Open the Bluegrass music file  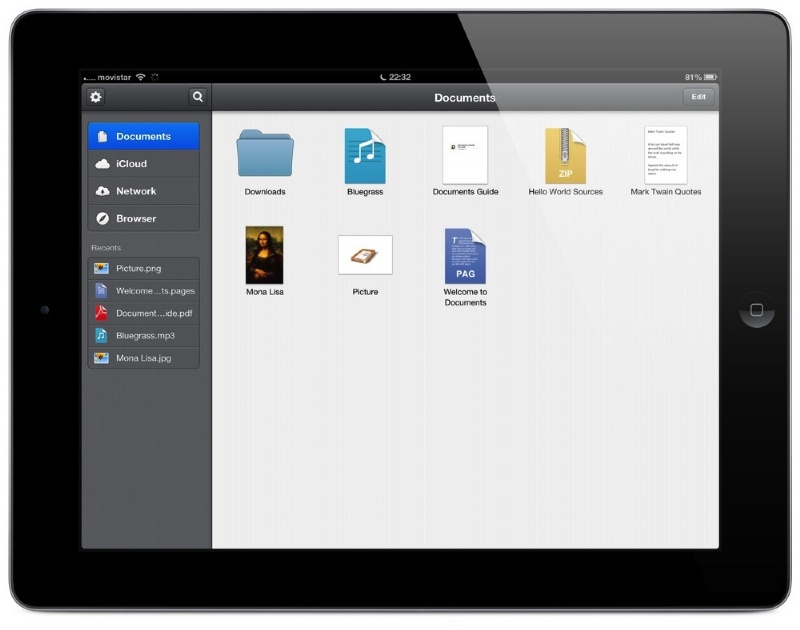(365, 156)
